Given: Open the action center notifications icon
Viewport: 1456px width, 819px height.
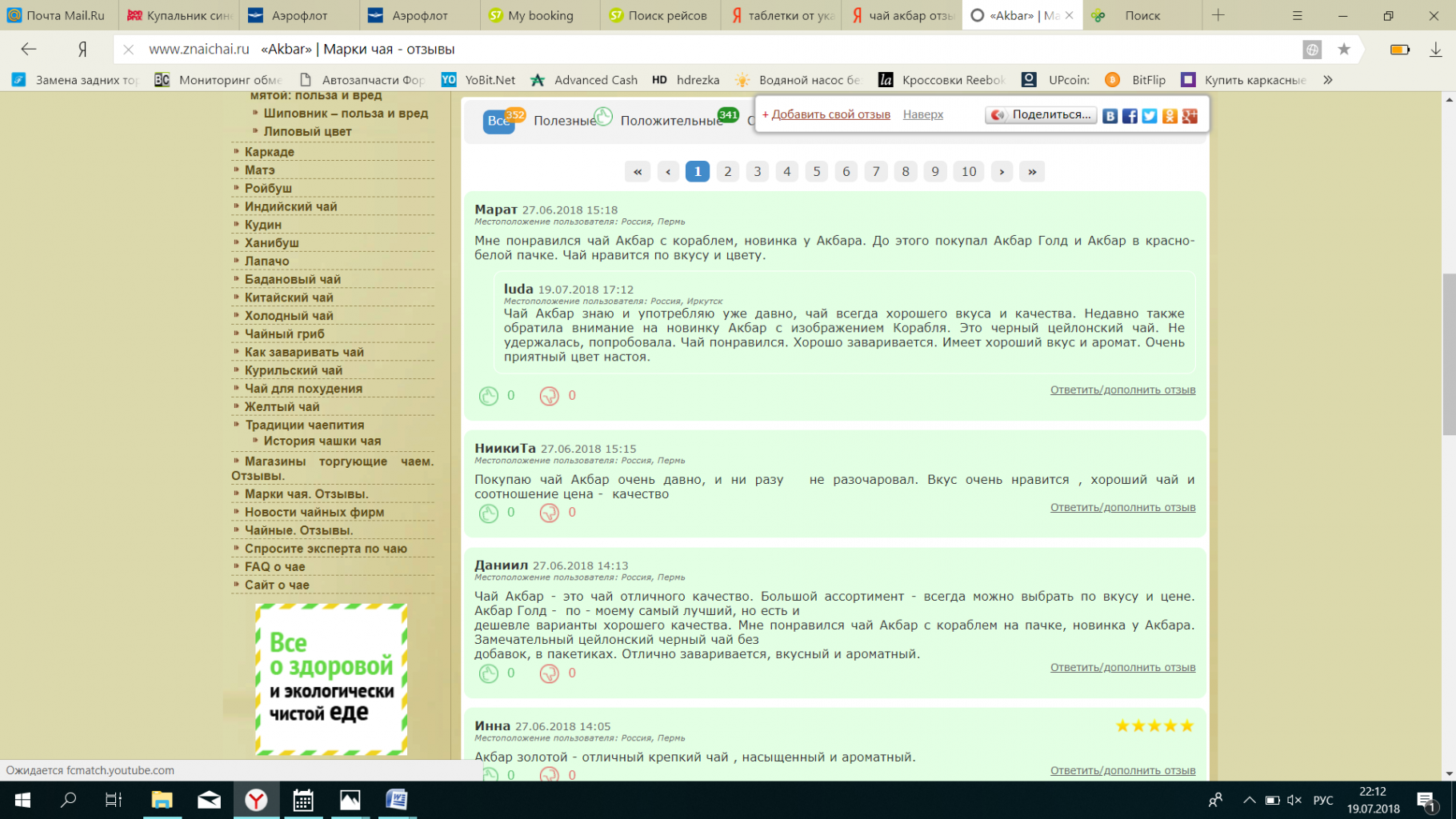Looking at the screenshot, I should (1426, 800).
